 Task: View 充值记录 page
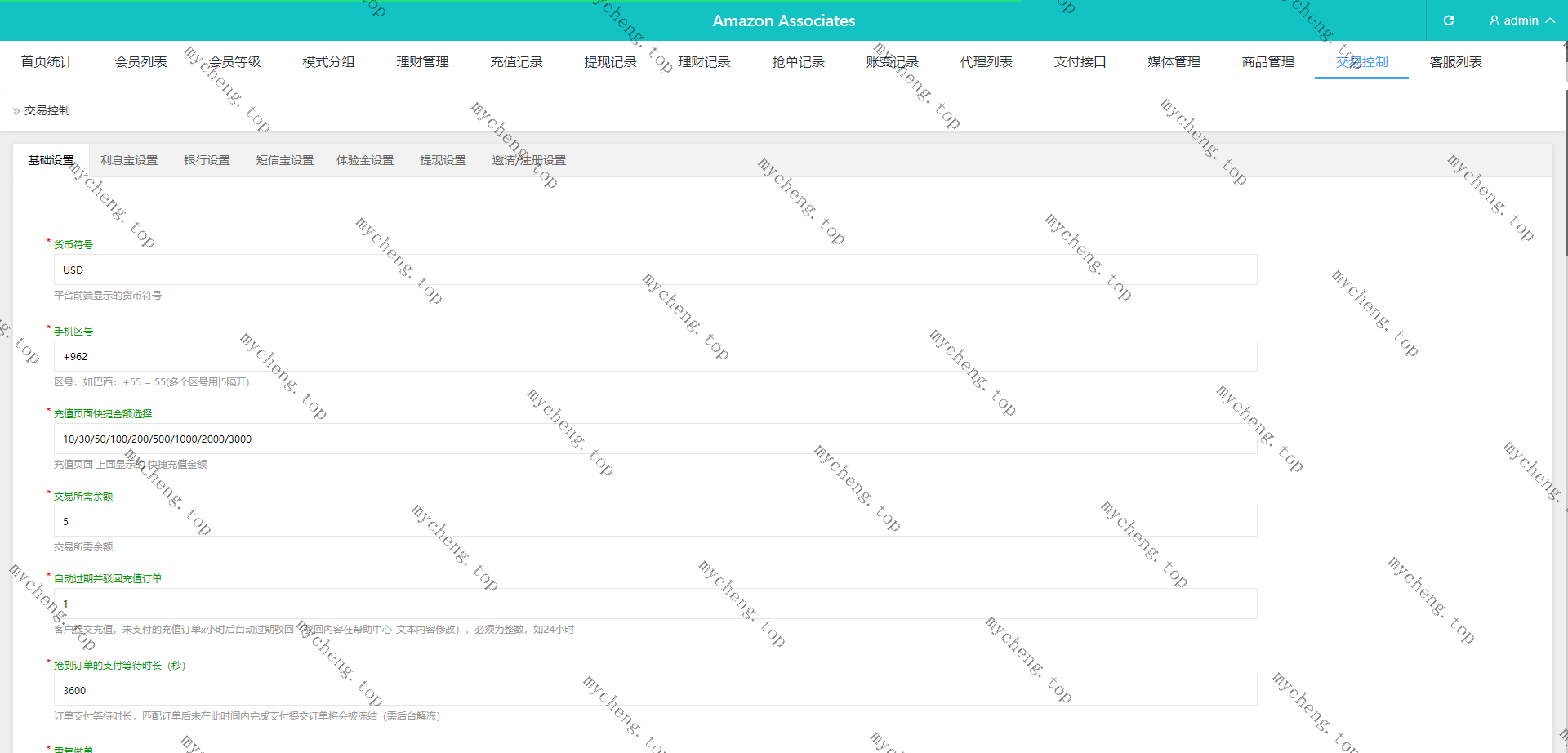(516, 61)
